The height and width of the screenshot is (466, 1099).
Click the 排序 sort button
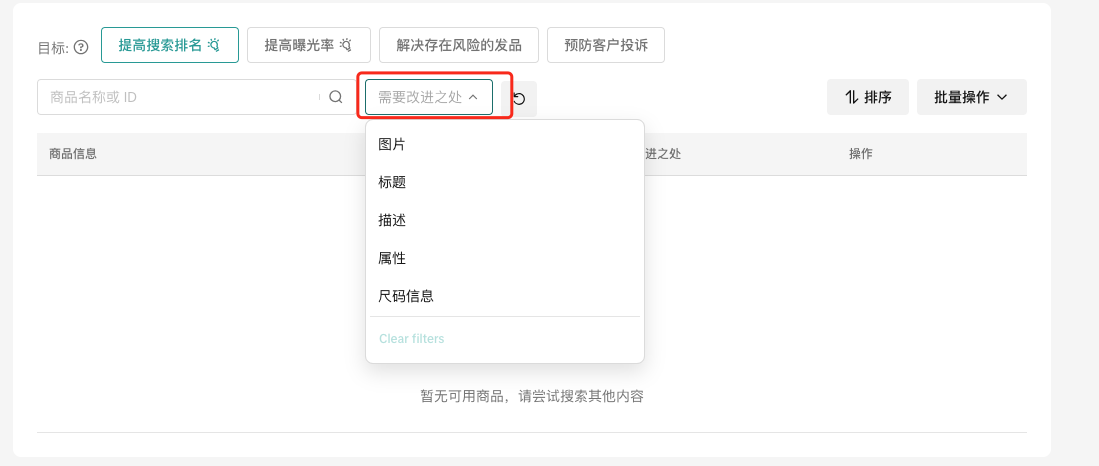pyautogui.click(x=867, y=97)
